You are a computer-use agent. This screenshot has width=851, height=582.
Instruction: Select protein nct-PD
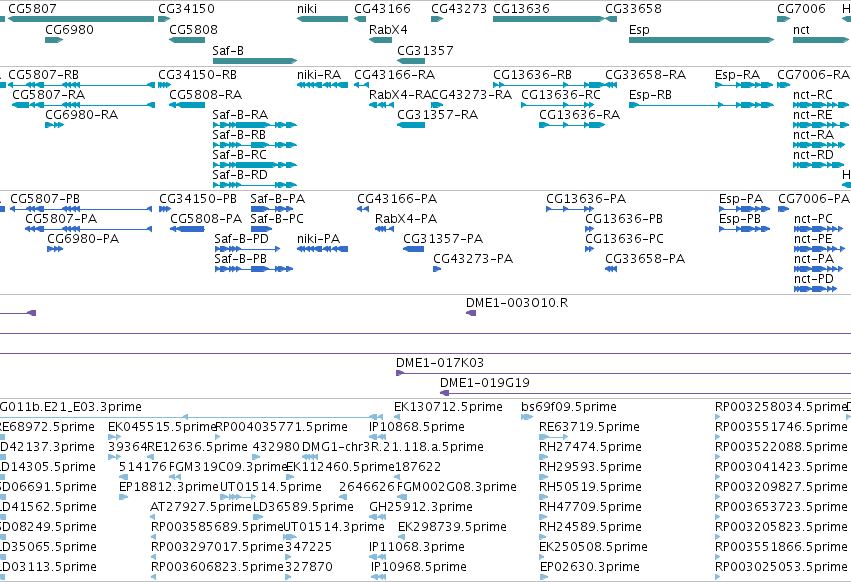[x=815, y=289]
